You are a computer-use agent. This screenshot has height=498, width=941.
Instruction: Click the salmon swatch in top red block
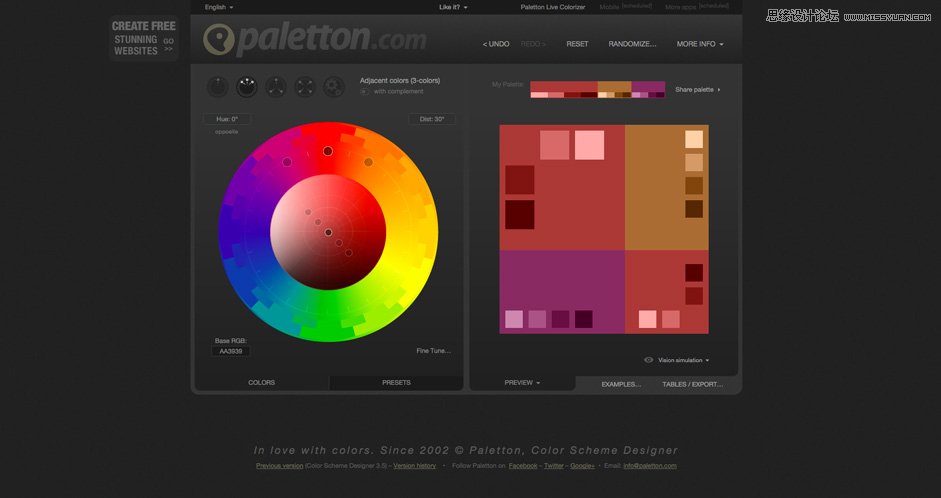click(555, 145)
